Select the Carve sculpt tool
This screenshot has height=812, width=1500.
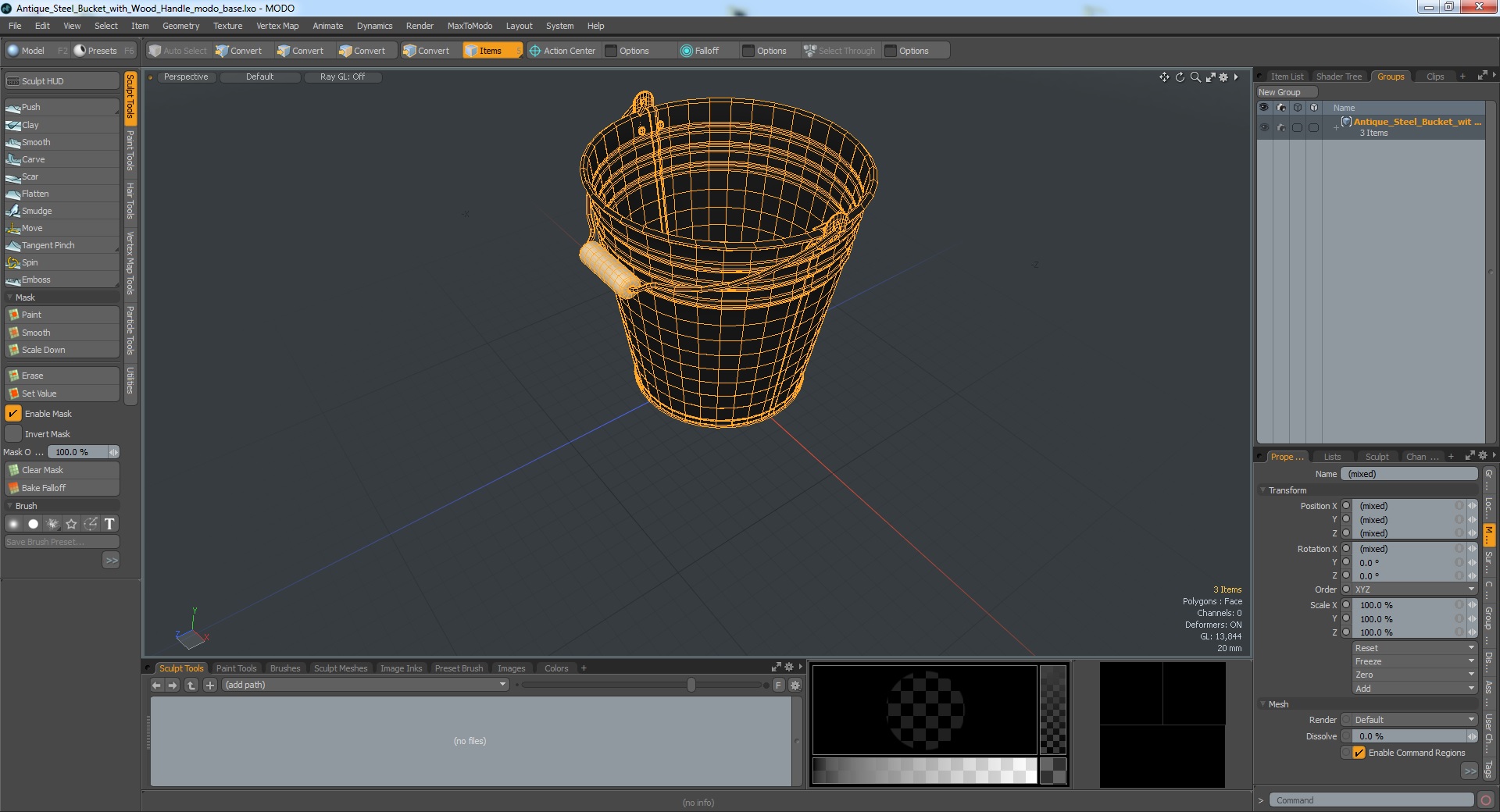point(62,159)
